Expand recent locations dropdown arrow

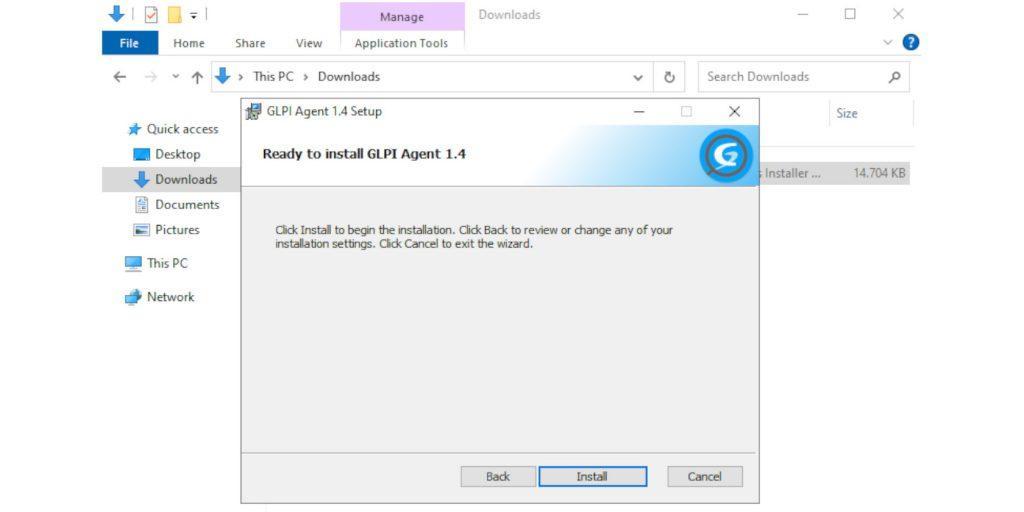tap(175, 77)
